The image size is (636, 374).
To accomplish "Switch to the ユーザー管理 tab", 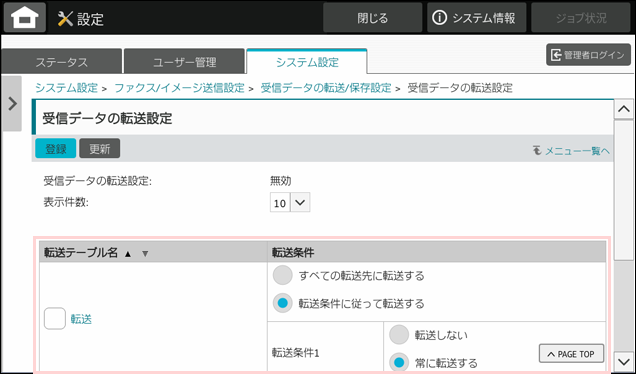I will coord(185,61).
